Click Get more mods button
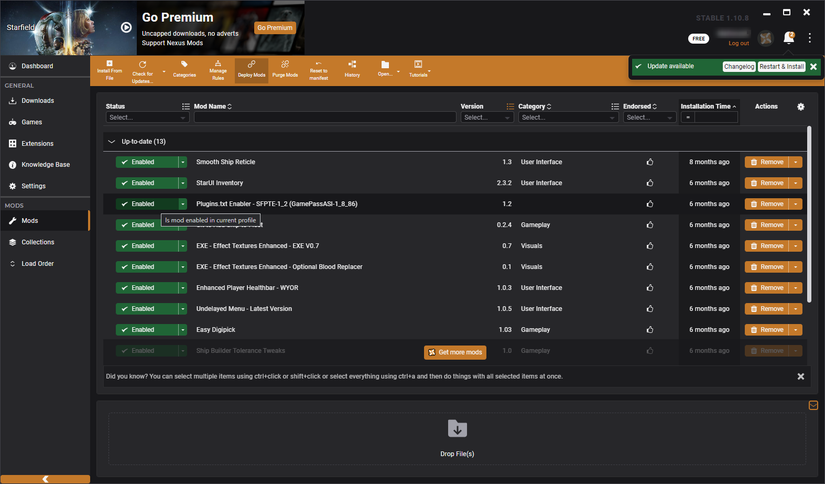The image size is (825, 484). coord(455,352)
